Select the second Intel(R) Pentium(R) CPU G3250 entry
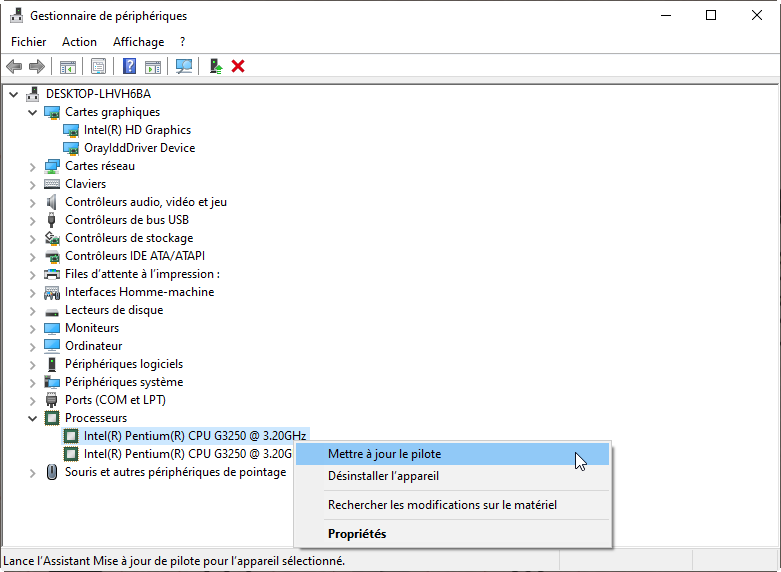This screenshot has width=781, height=572. (x=187, y=454)
